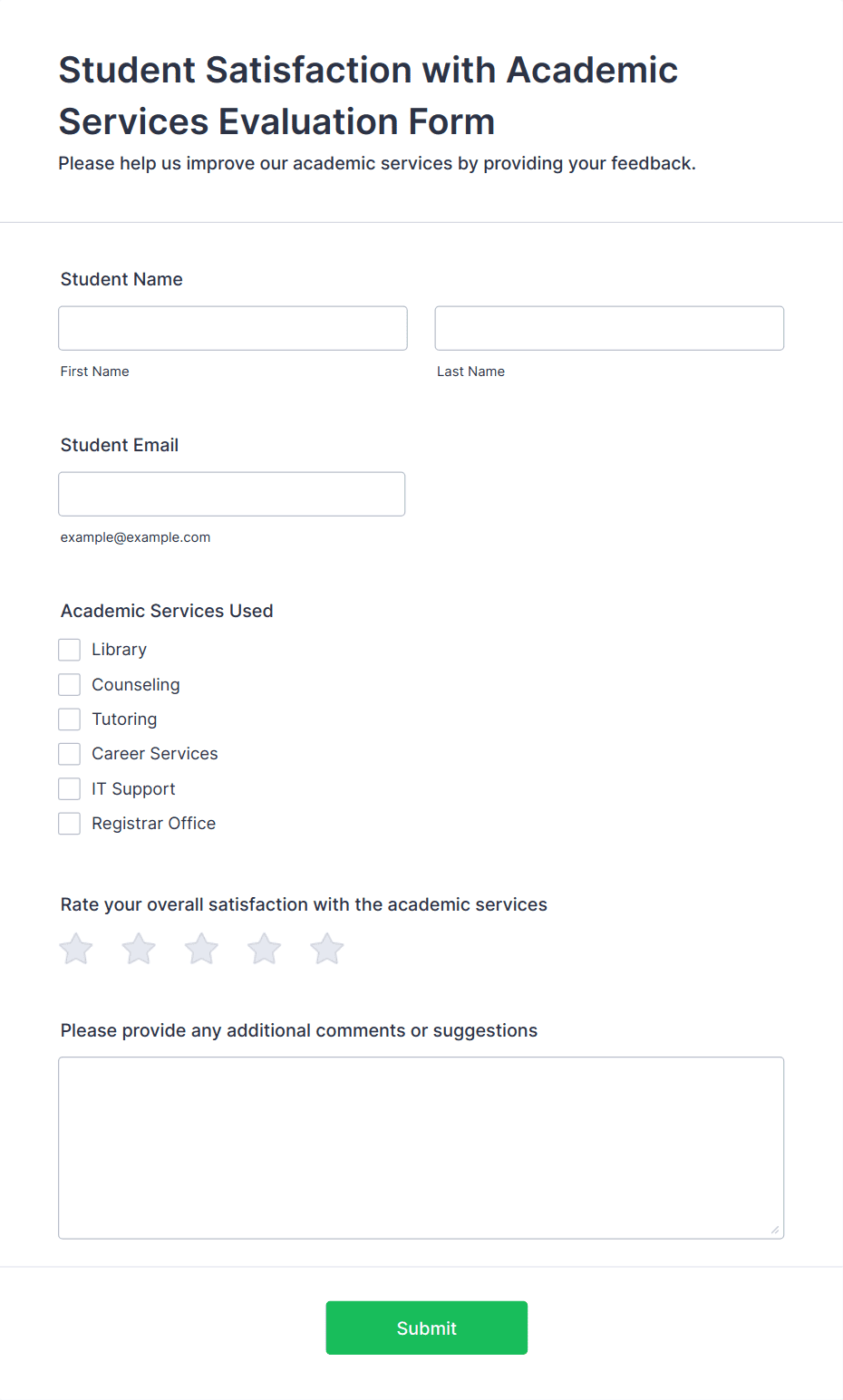The image size is (843, 1400).
Task: Click the Library option label
Action: tap(119, 650)
